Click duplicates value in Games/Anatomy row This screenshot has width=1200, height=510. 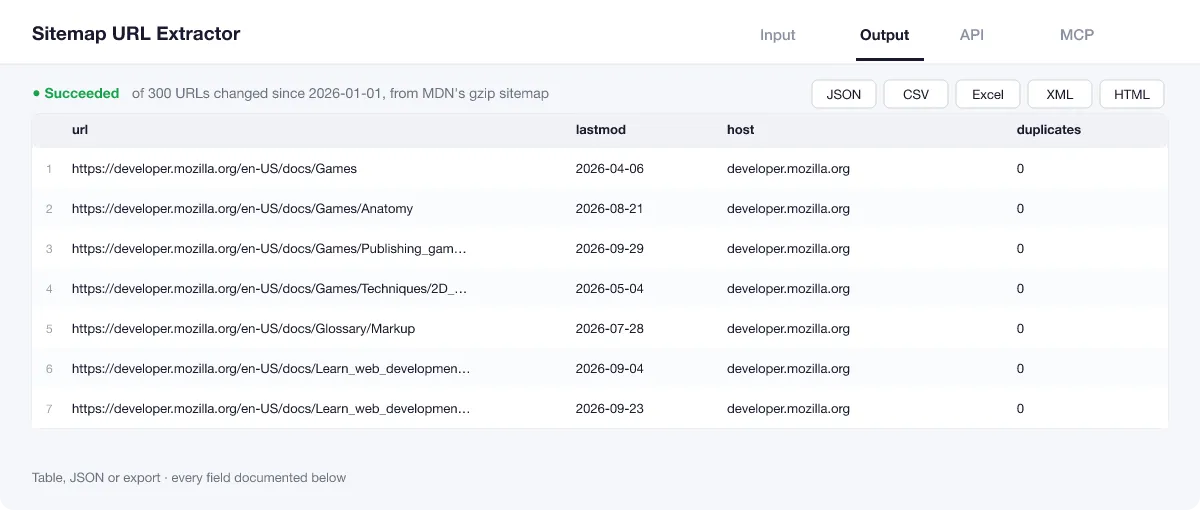(x=1021, y=209)
